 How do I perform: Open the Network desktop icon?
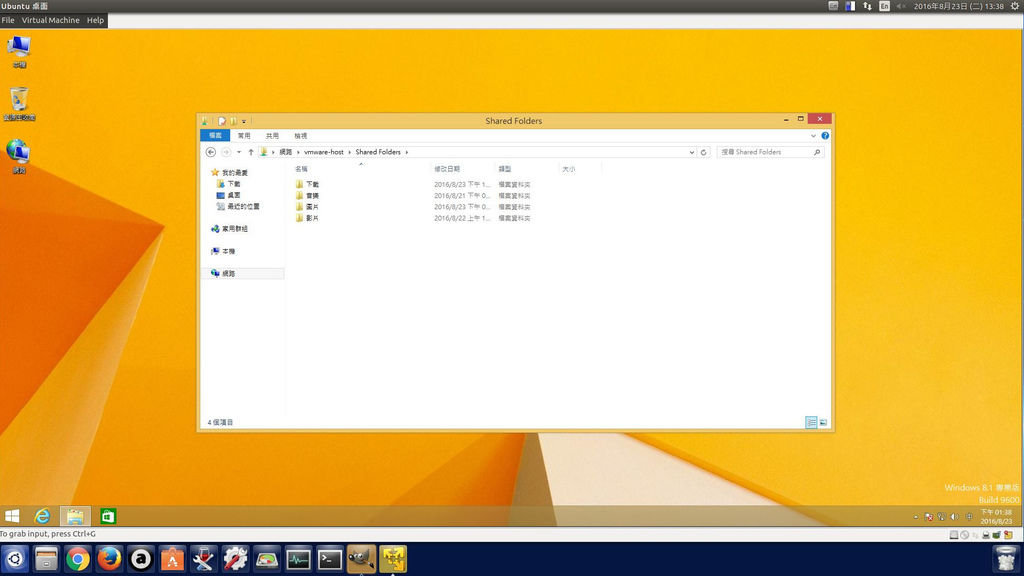pyautogui.click(x=19, y=157)
